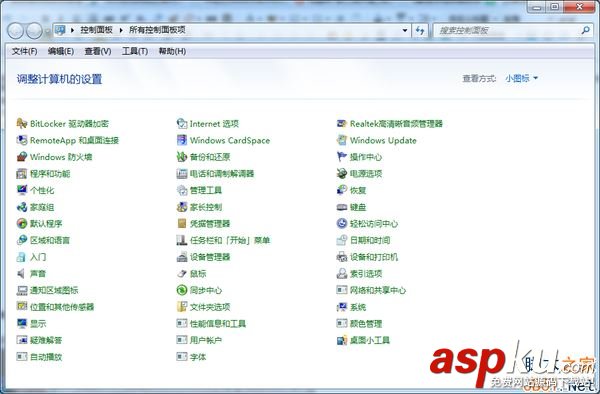Open the 自动播放 link
The image size is (600, 394).
click(46, 357)
